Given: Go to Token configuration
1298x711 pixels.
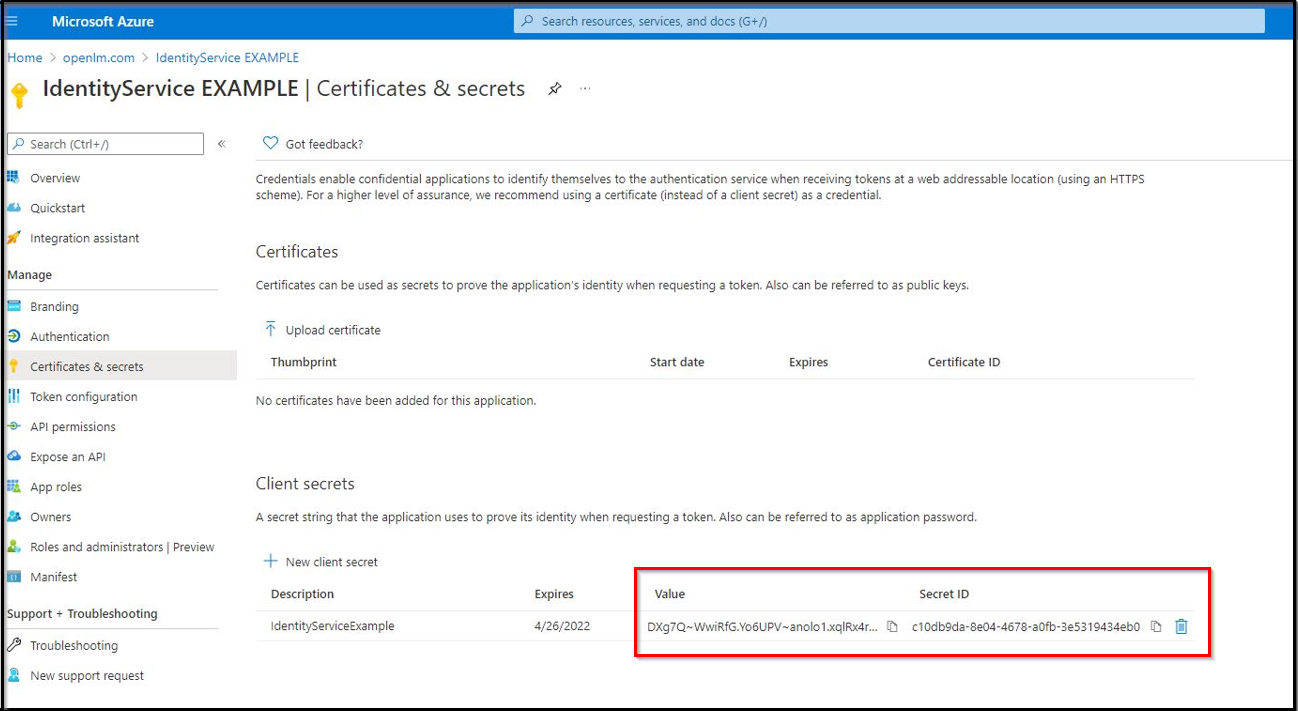Looking at the screenshot, I should (x=83, y=397).
